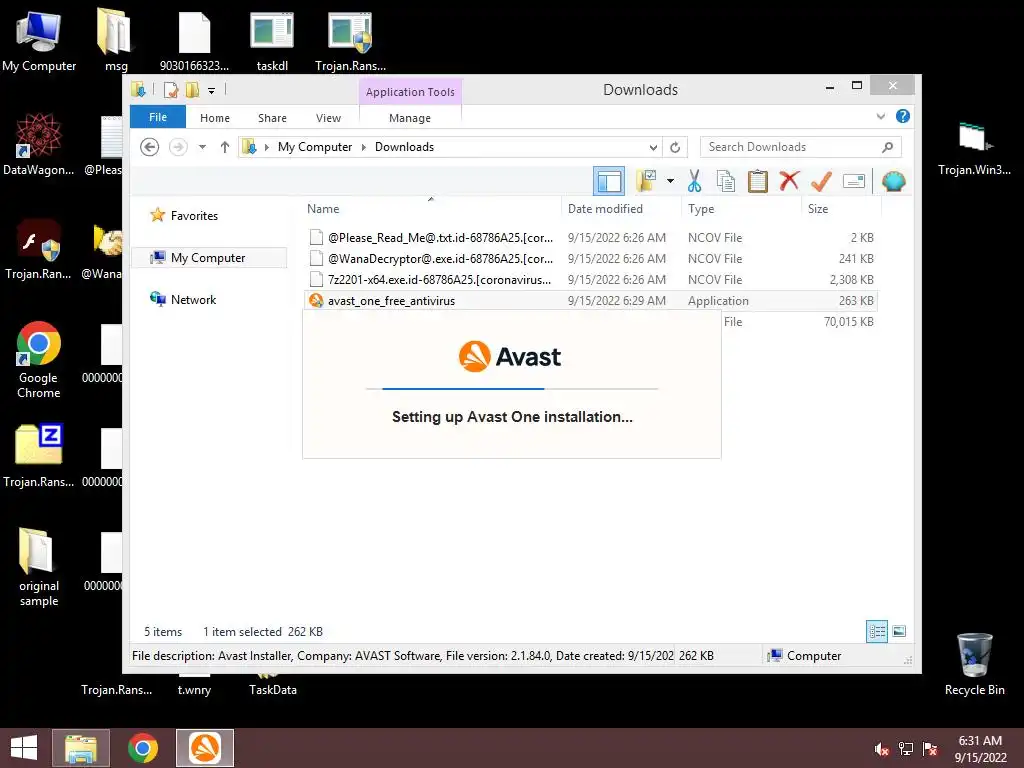Open the DataWagon desktop shortcut

pyautogui.click(x=39, y=144)
